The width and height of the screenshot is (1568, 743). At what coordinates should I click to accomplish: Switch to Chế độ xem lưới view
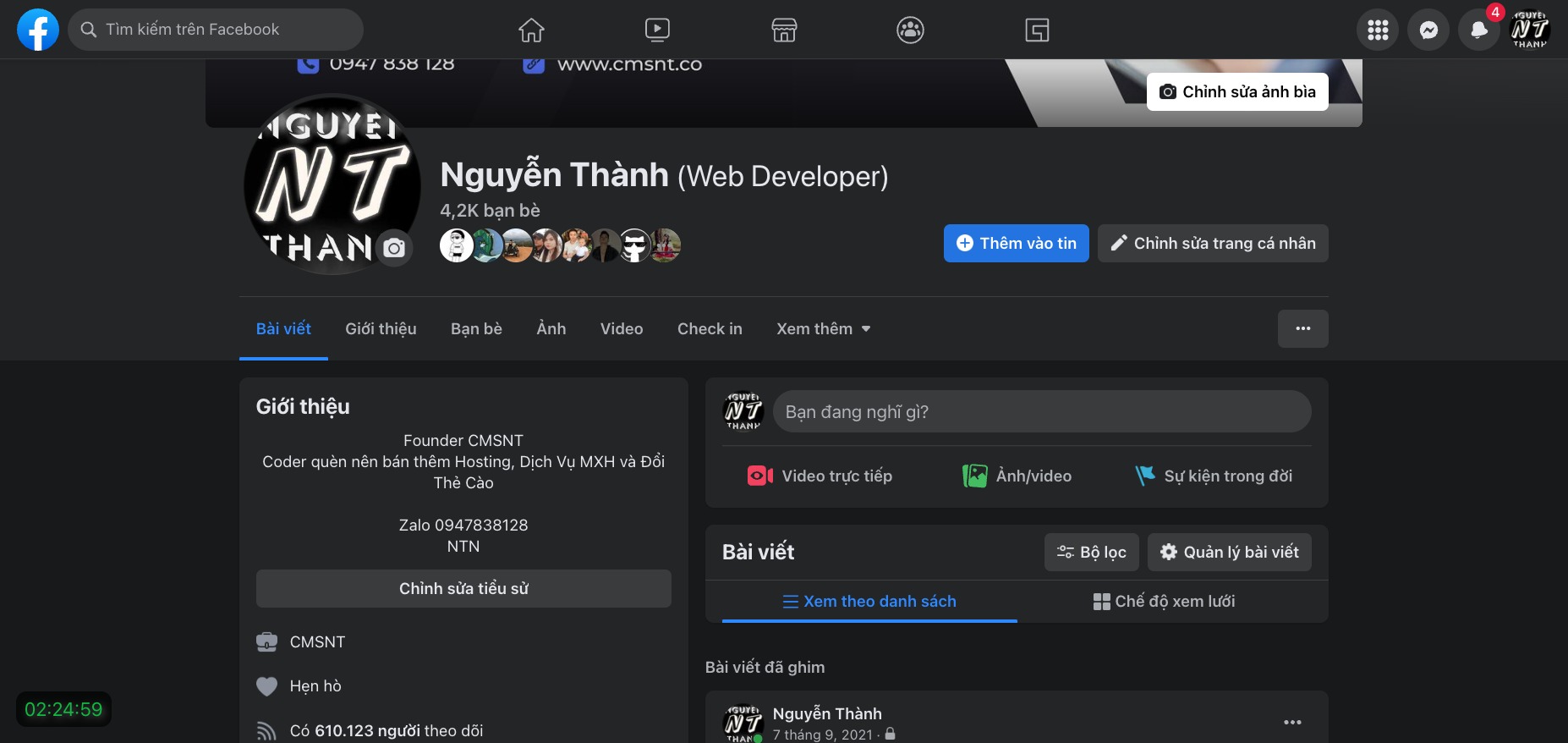[1165, 601]
